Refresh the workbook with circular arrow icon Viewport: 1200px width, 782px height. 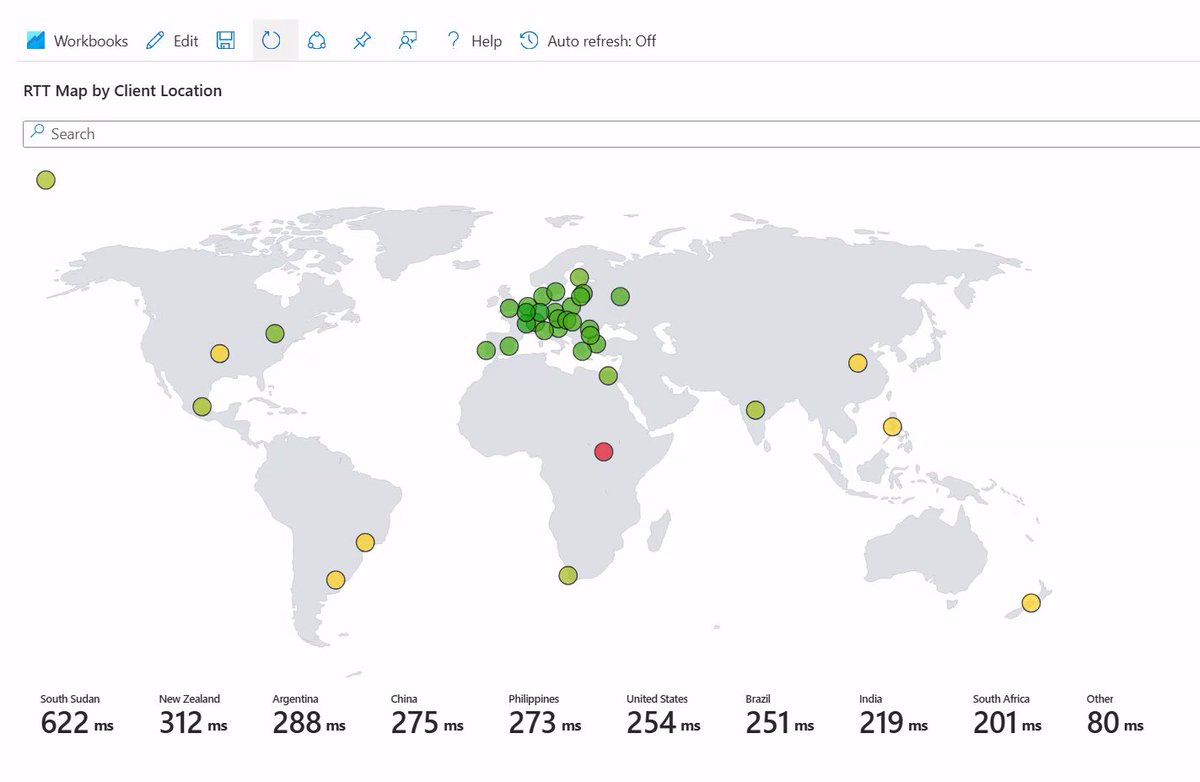(271, 41)
